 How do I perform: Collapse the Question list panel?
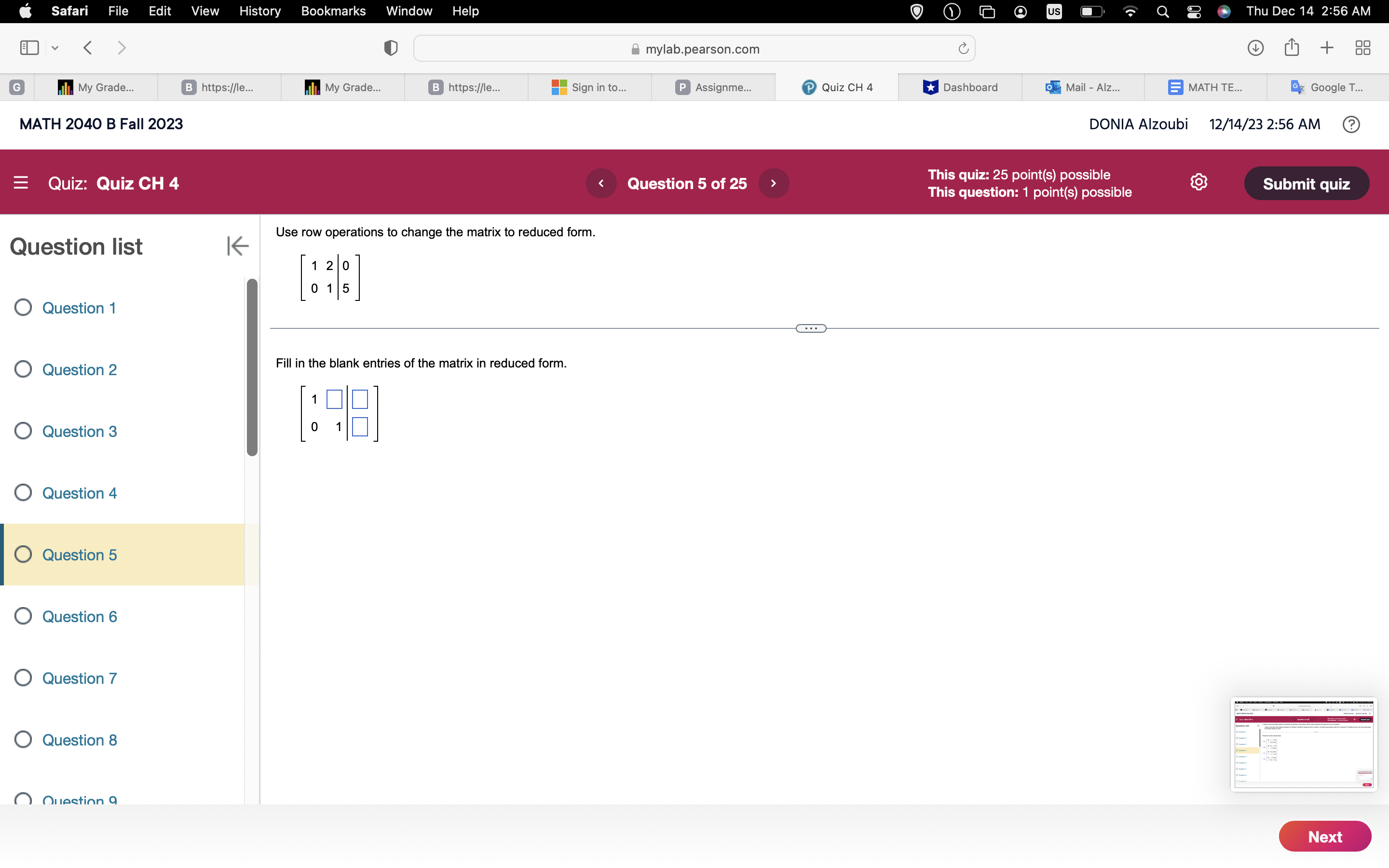238,246
